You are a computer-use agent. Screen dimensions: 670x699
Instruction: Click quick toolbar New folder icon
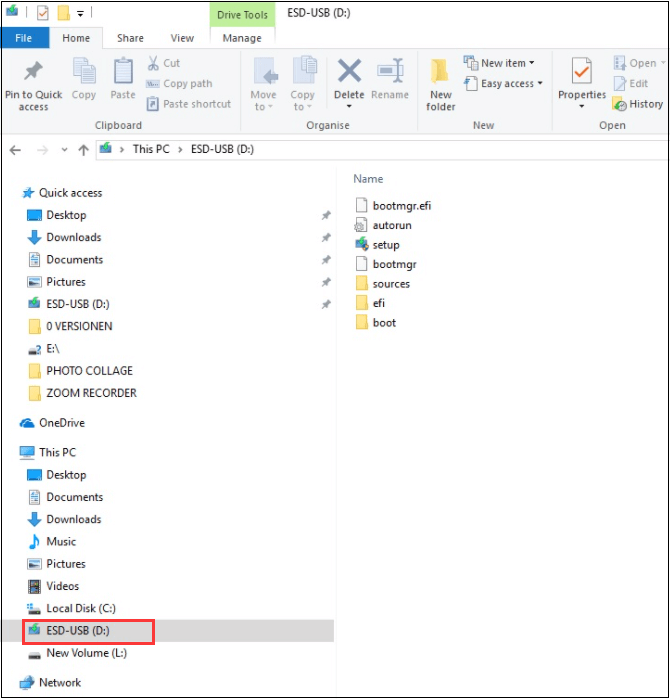point(64,13)
